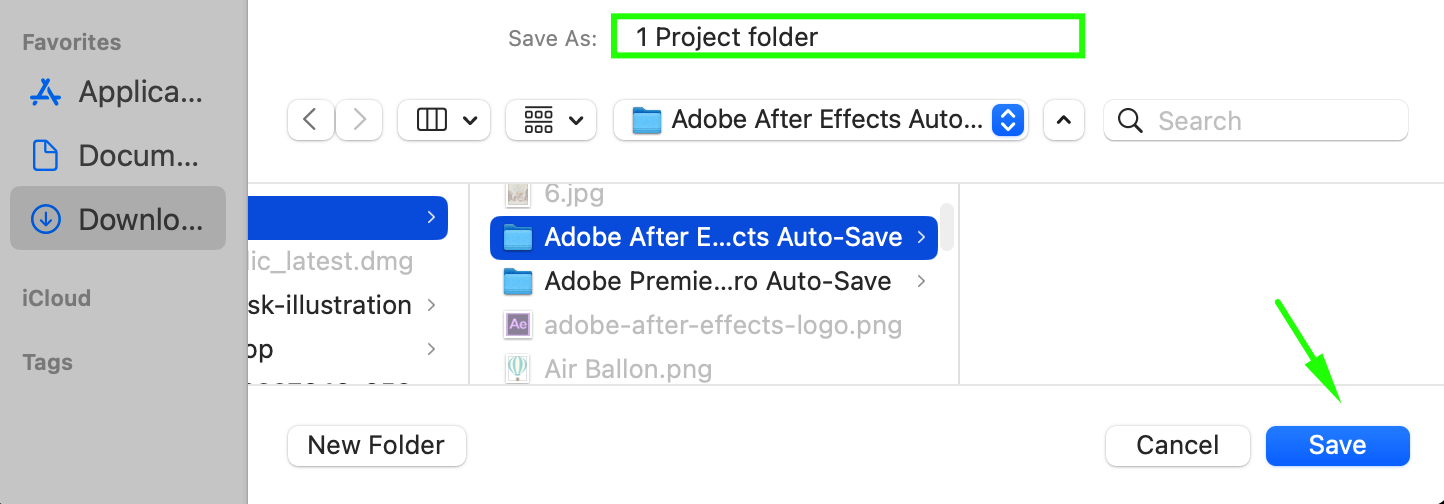Expand the Adobe Premiere Pro Auto-Save chevron

tap(921, 282)
